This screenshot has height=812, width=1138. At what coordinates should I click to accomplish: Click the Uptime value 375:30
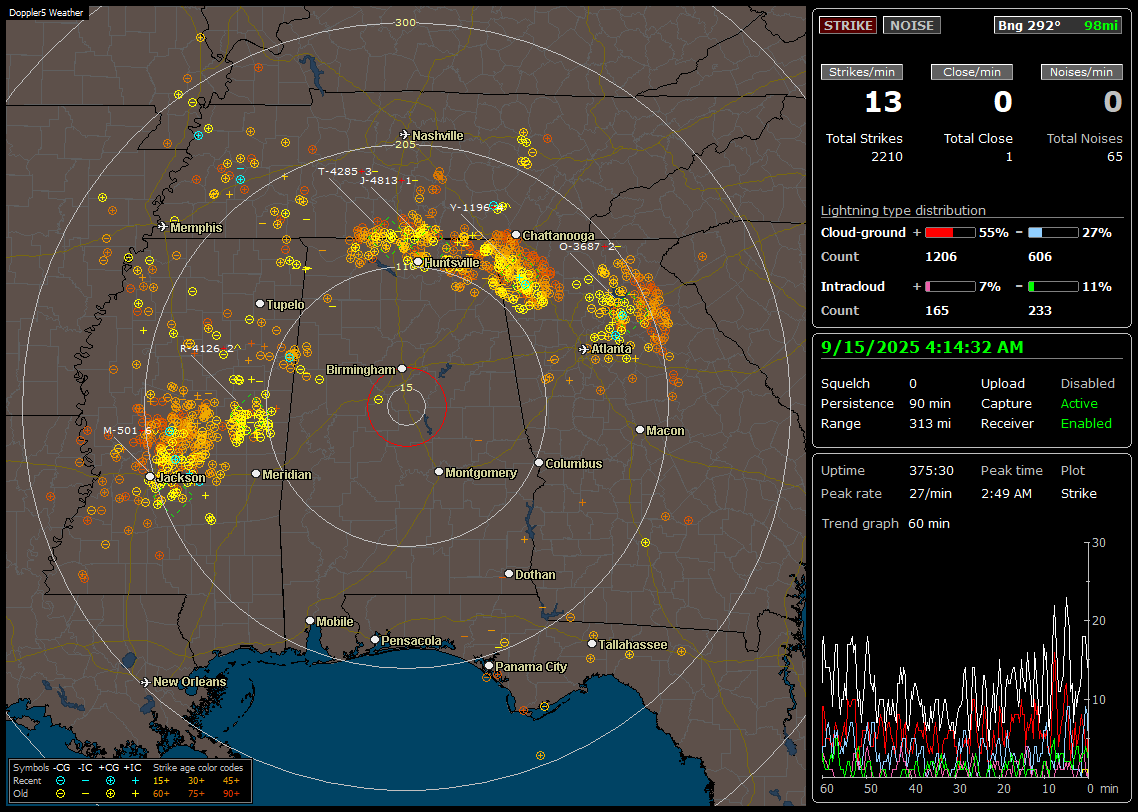tap(931, 471)
